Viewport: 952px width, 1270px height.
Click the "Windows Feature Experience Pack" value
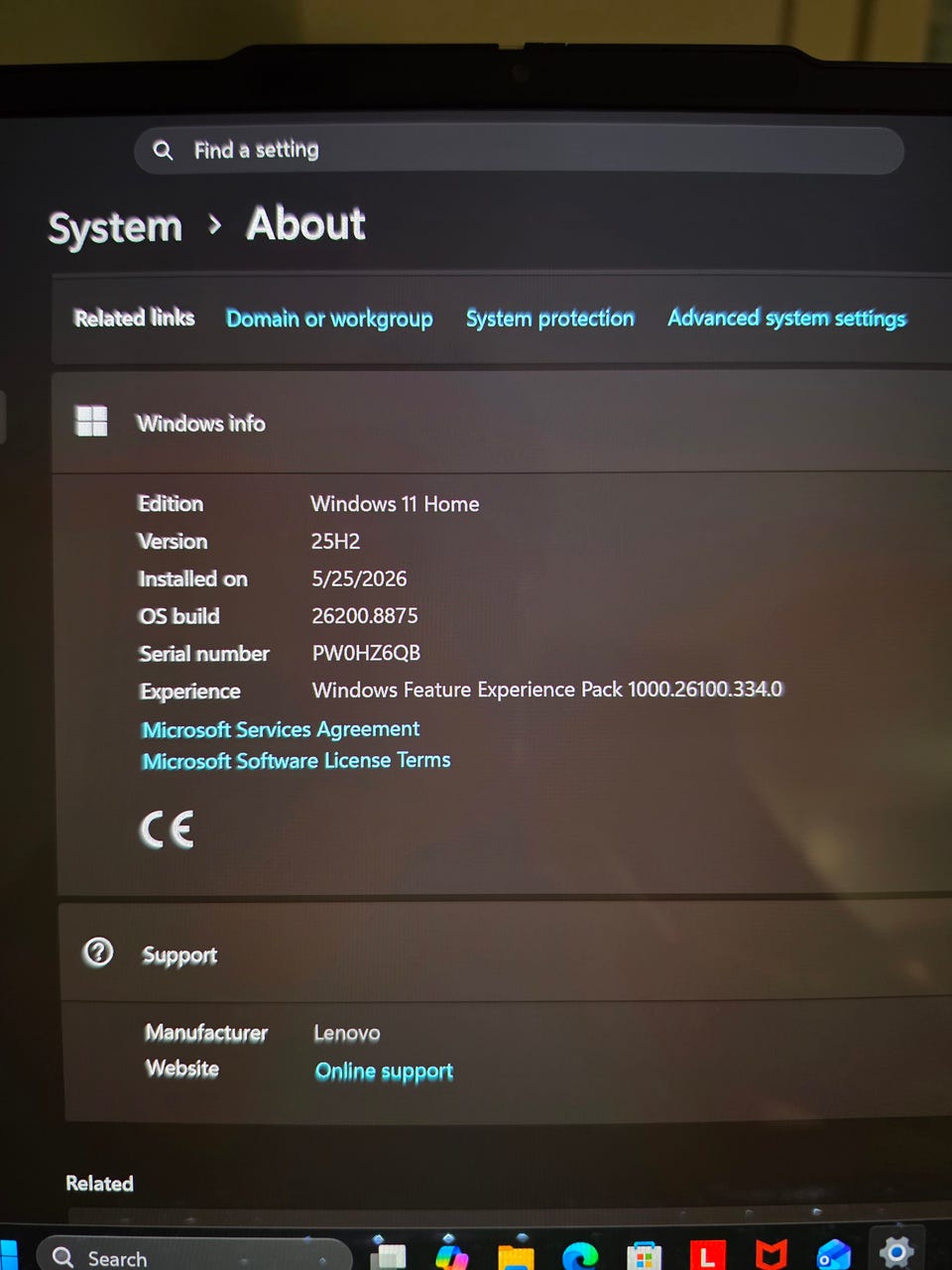click(x=547, y=690)
